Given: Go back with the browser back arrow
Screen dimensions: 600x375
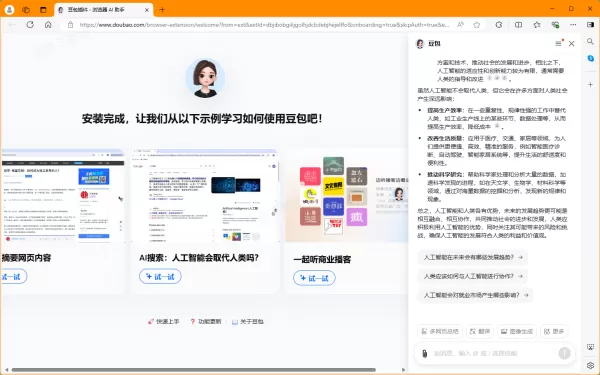Looking at the screenshot, I should 12,25.
